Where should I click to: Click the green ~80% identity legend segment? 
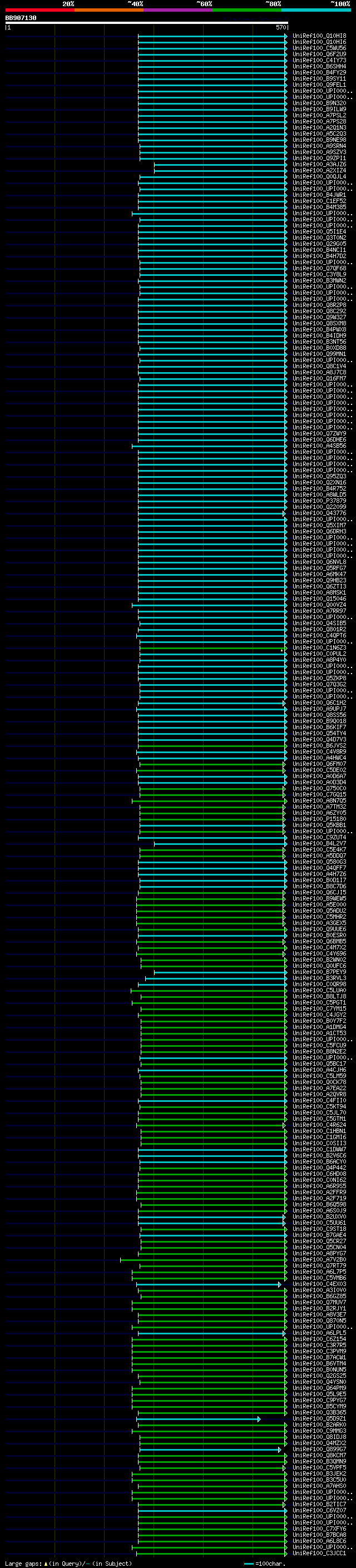247,10
